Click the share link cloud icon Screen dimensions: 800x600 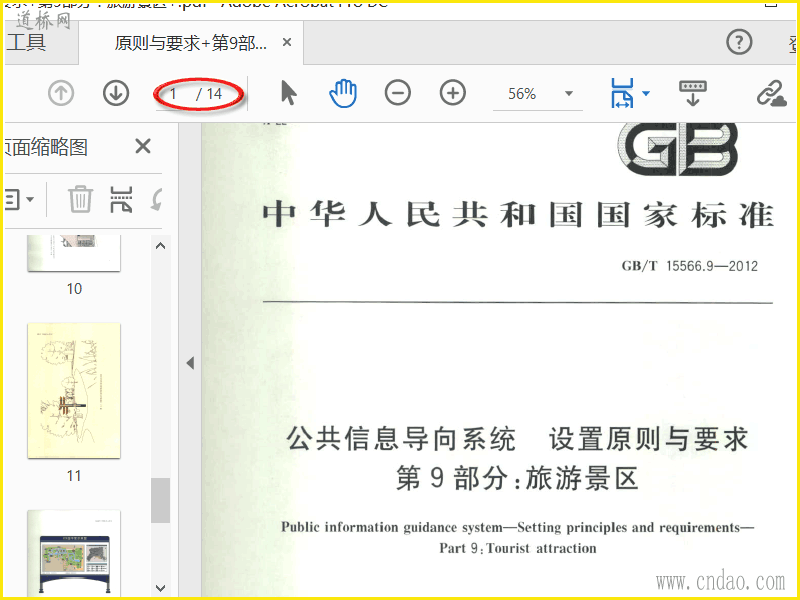tap(771, 94)
